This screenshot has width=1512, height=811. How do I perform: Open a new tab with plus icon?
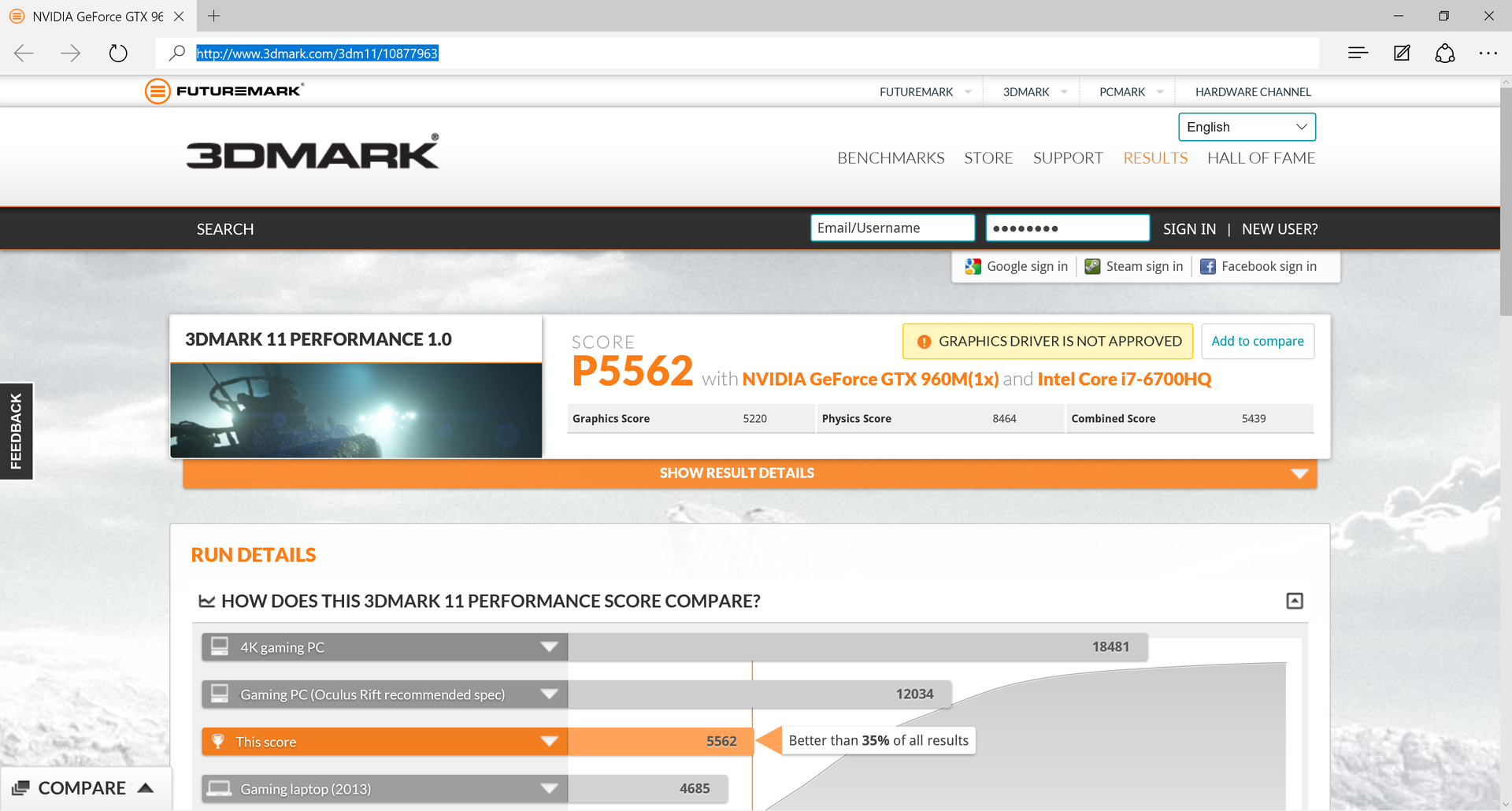tap(213, 16)
